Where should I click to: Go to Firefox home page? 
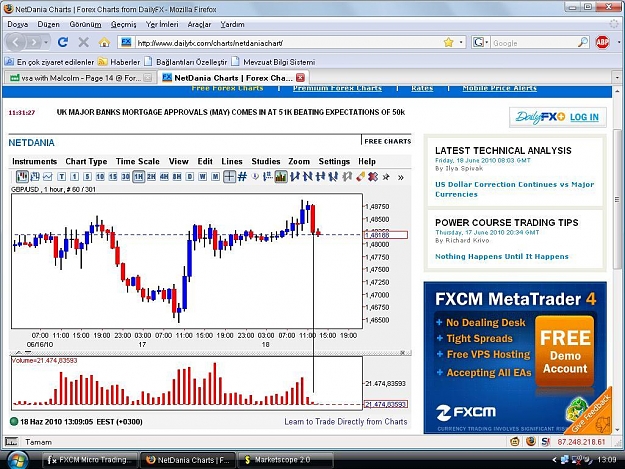tap(104, 42)
